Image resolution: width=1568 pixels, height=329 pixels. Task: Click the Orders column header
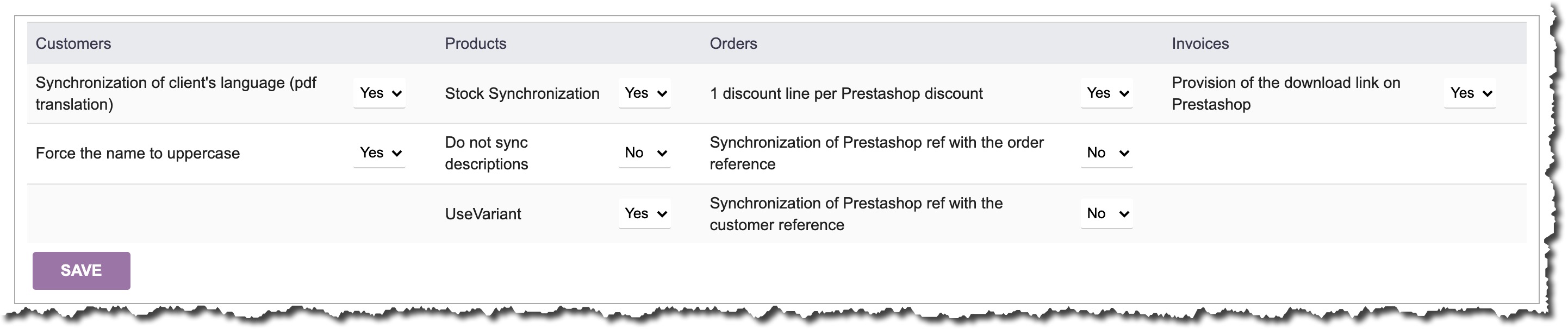(x=733, y=44)
